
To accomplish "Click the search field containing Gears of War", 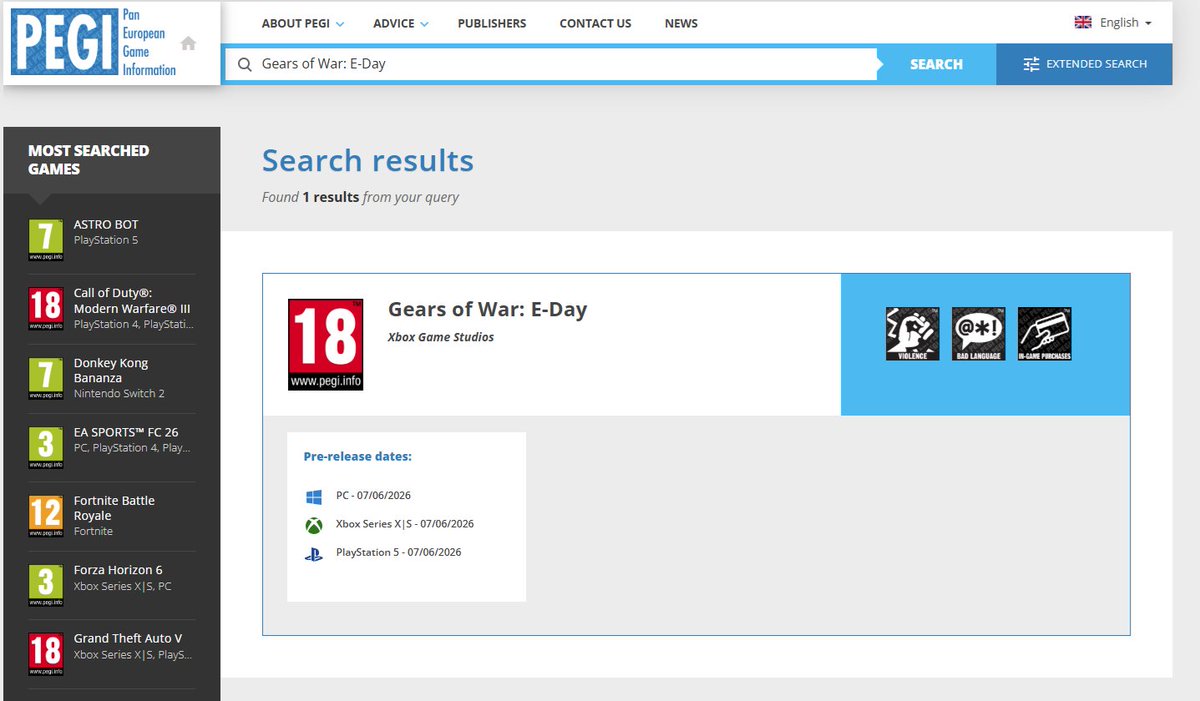I will coord(550,64).
